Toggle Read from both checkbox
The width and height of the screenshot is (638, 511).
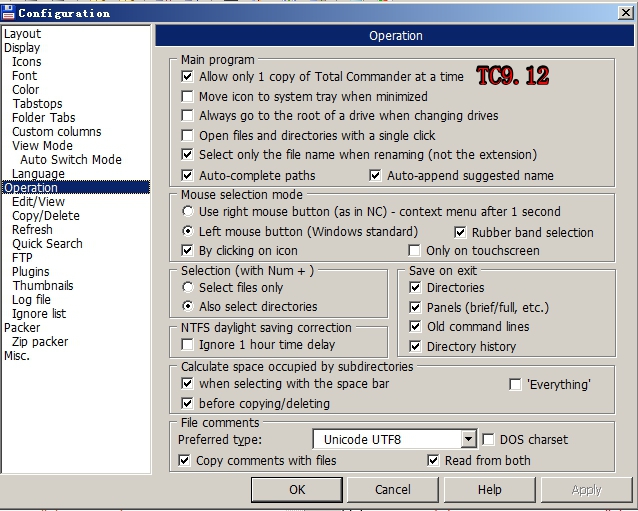433,461
